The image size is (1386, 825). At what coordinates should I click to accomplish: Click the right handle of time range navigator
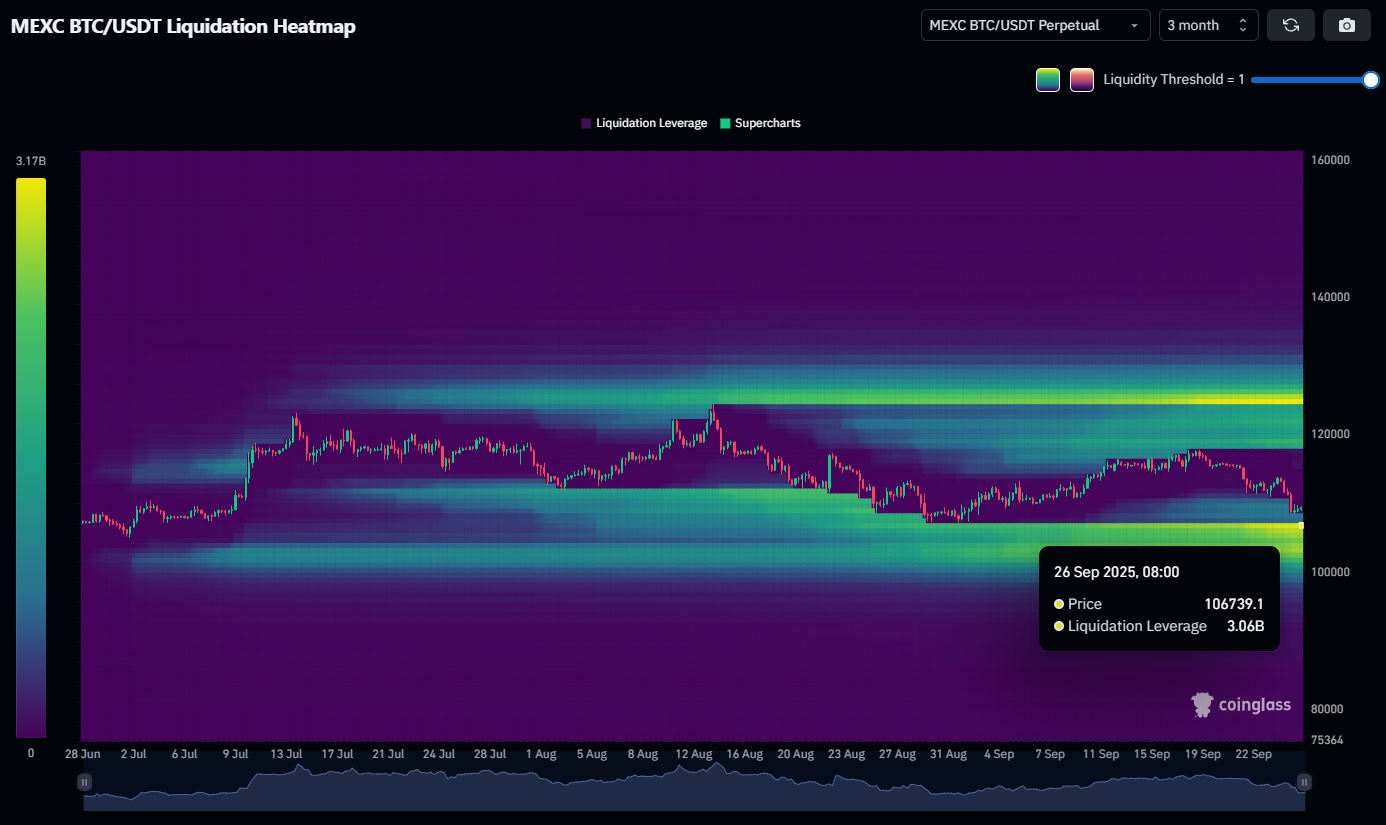coord(1304,781)
